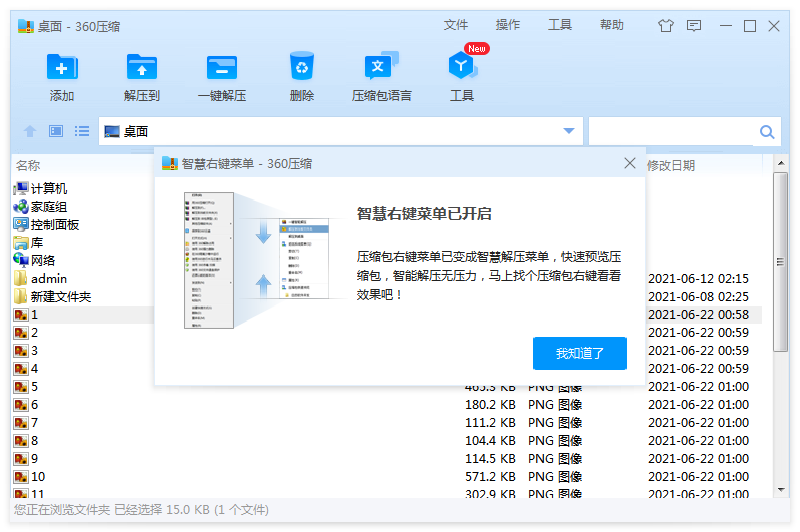Click the skin (shirt) icon in title bar
This screenshot has width=800, height=532.
point(665,26)
